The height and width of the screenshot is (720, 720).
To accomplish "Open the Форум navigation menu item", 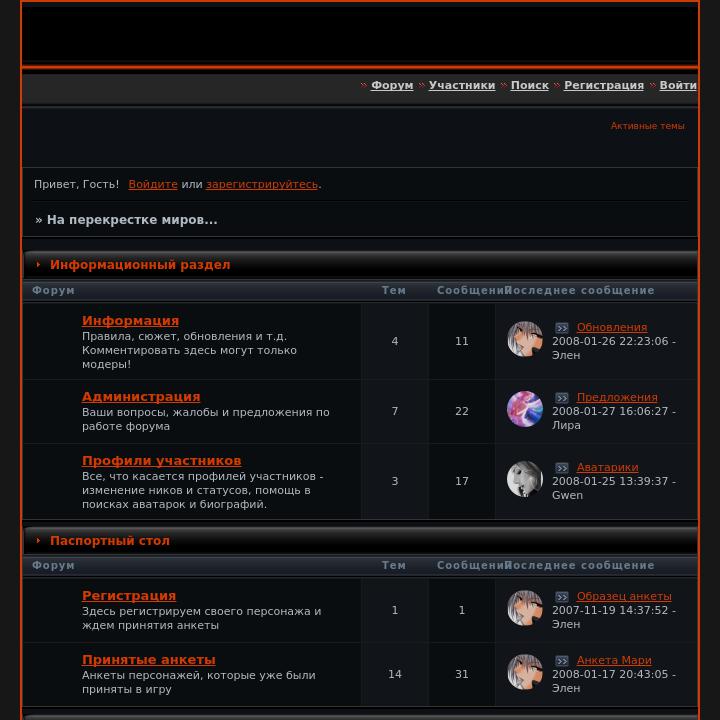I will click(392, 85).
